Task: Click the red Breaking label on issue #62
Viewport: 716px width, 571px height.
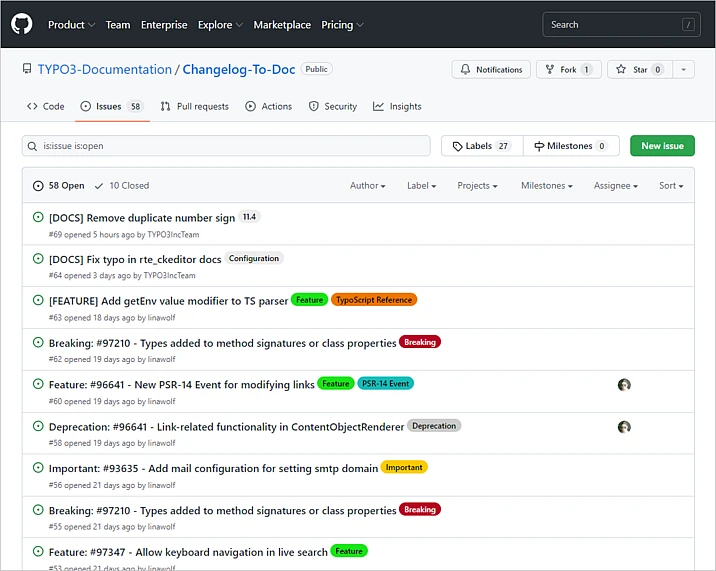Action: [420, 342]
